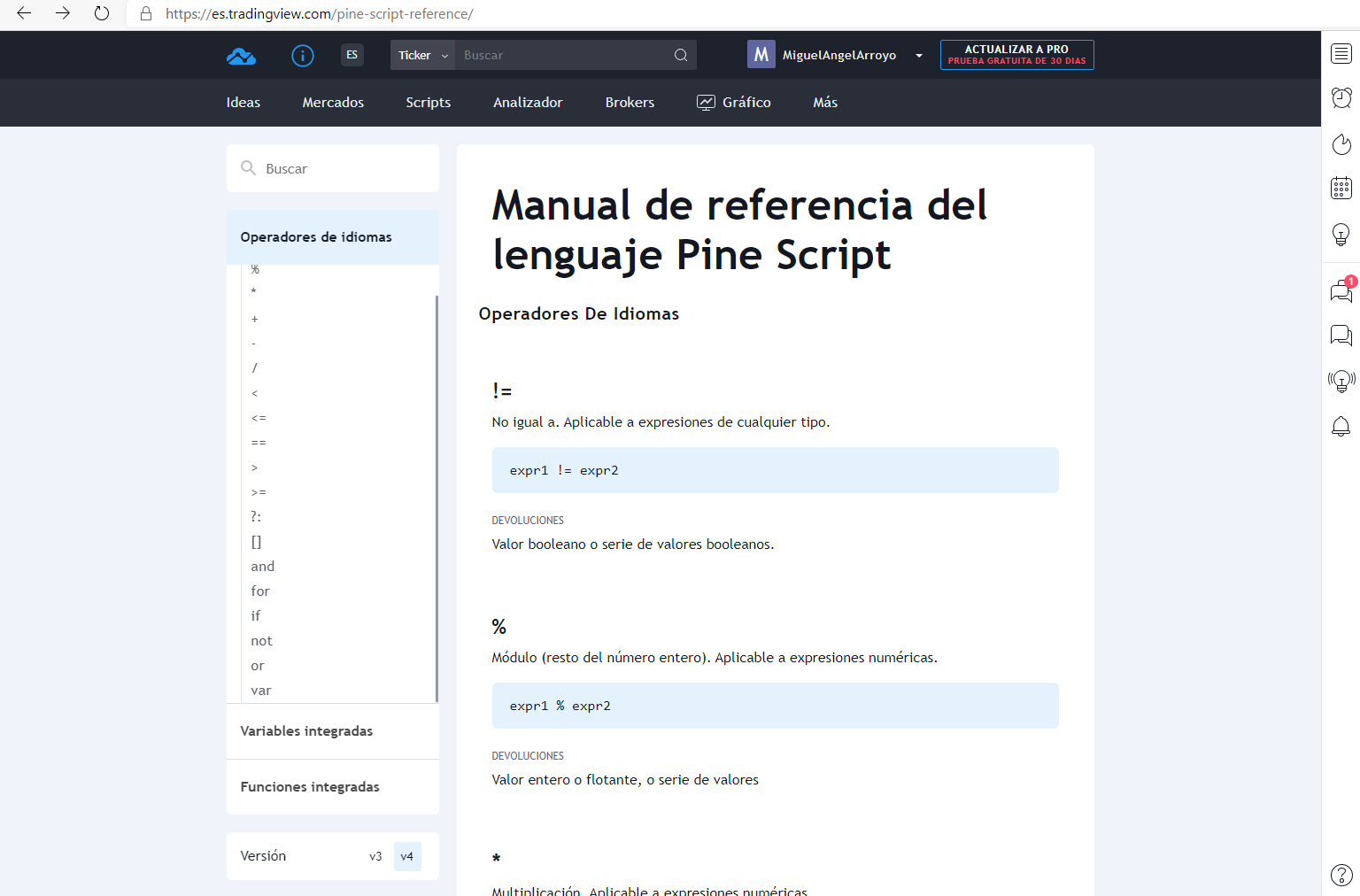The height and width of the screenshot is (896, 1360).
Task: Open the Ticker dropdown
Action: click(422, 55)
